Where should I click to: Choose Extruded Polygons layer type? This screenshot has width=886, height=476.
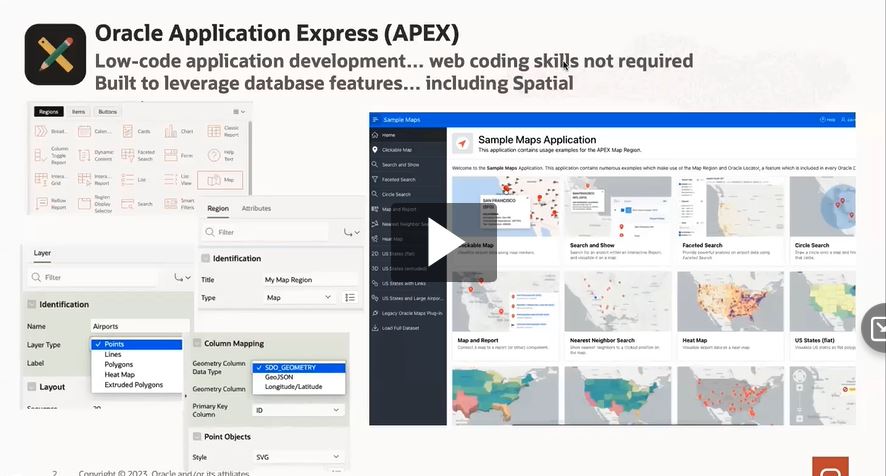pos(137,385)
